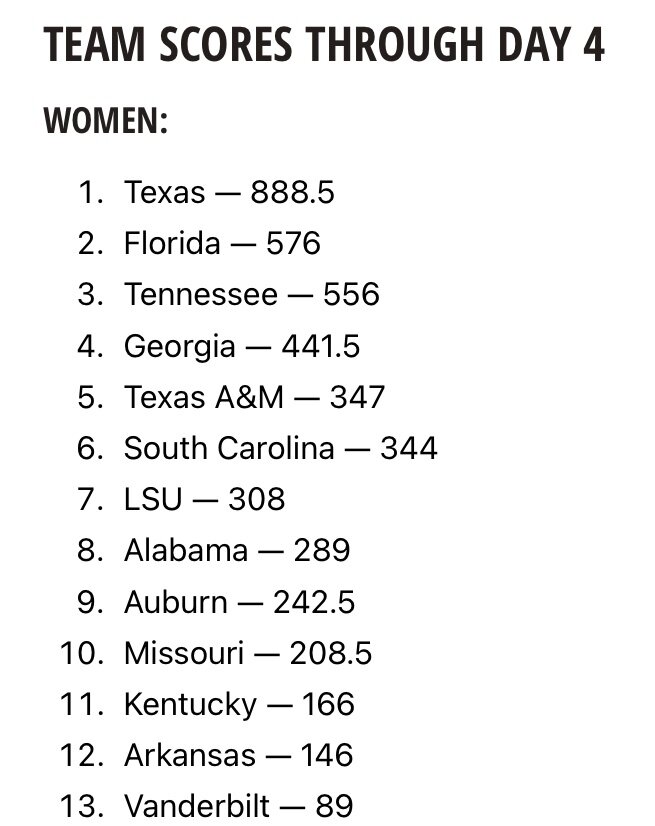Click the Texas A&M — 347 line
The width and height of the screenshot is (655, 826).
click(x=255, y=397)
